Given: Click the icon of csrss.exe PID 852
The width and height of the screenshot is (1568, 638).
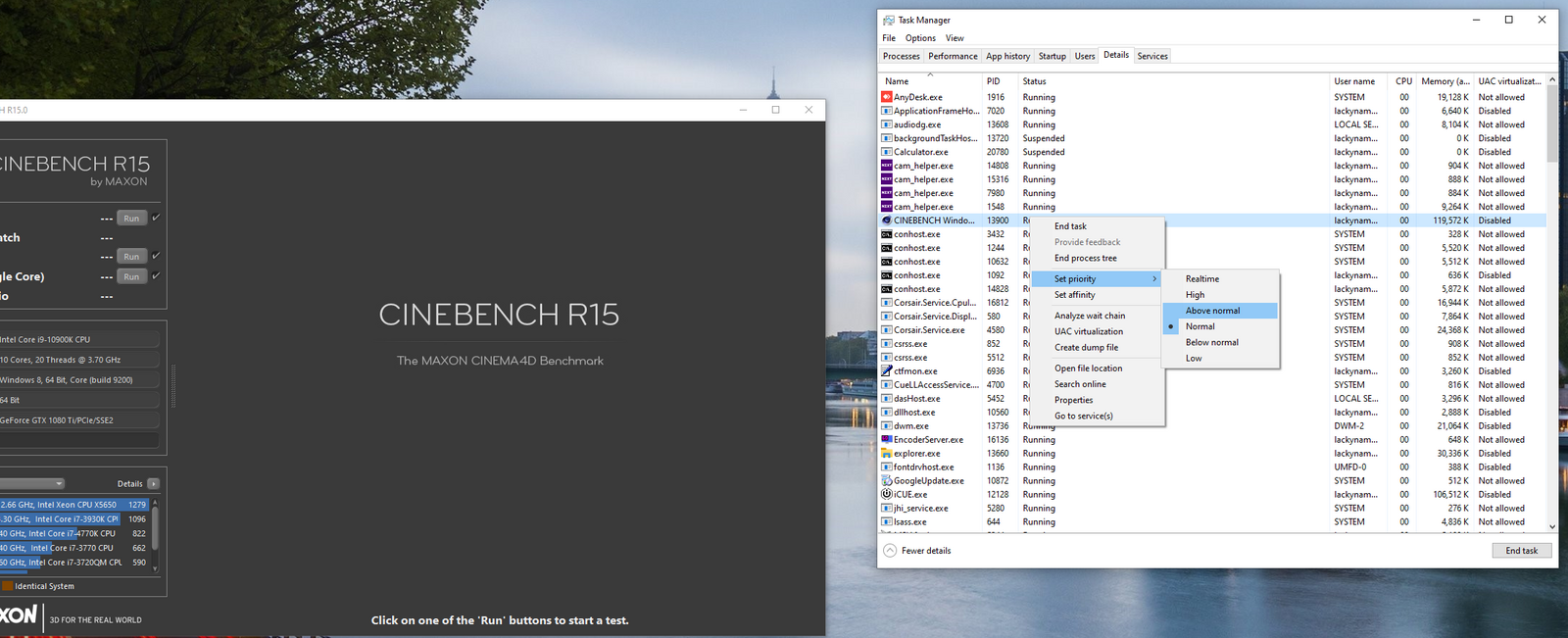Looking at the screenshot, I should (x=887, y=344).
